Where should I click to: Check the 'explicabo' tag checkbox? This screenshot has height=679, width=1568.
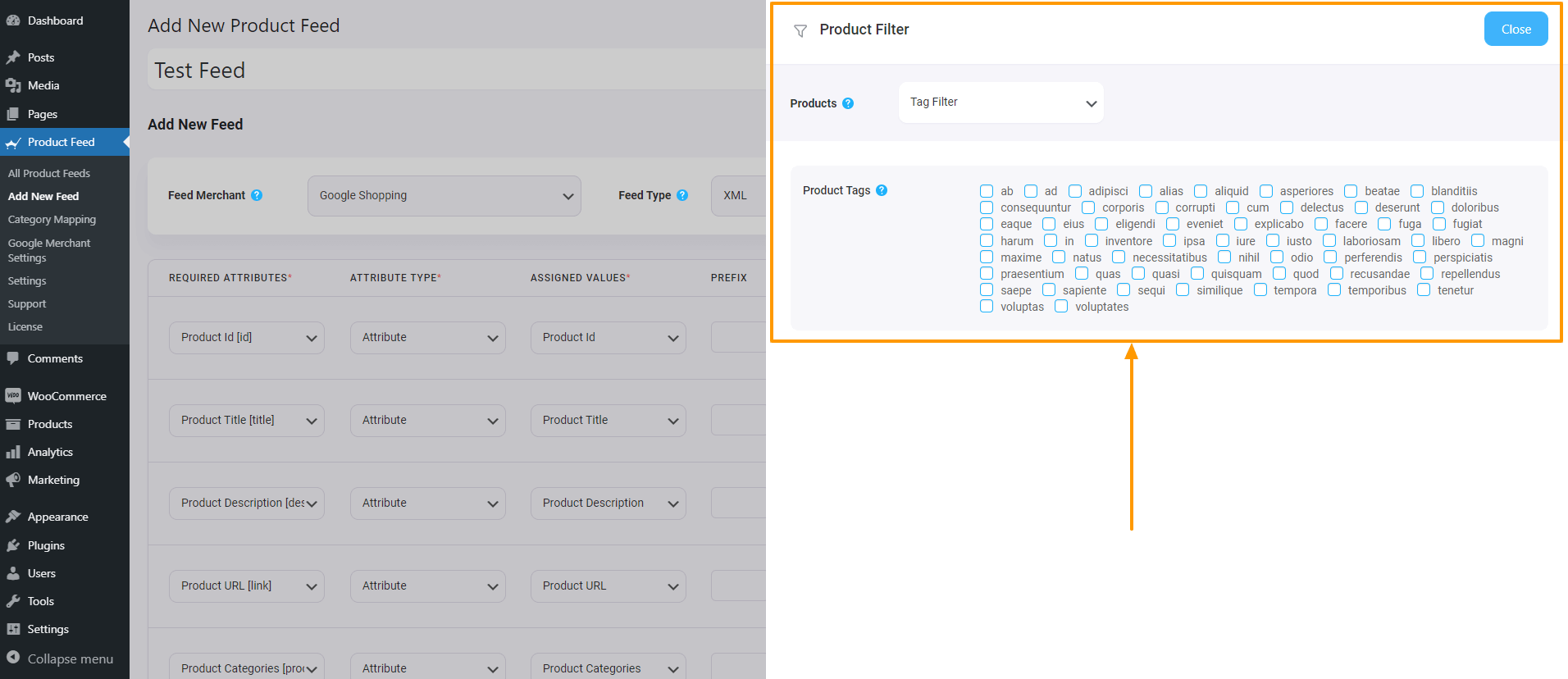(1241, 224)
